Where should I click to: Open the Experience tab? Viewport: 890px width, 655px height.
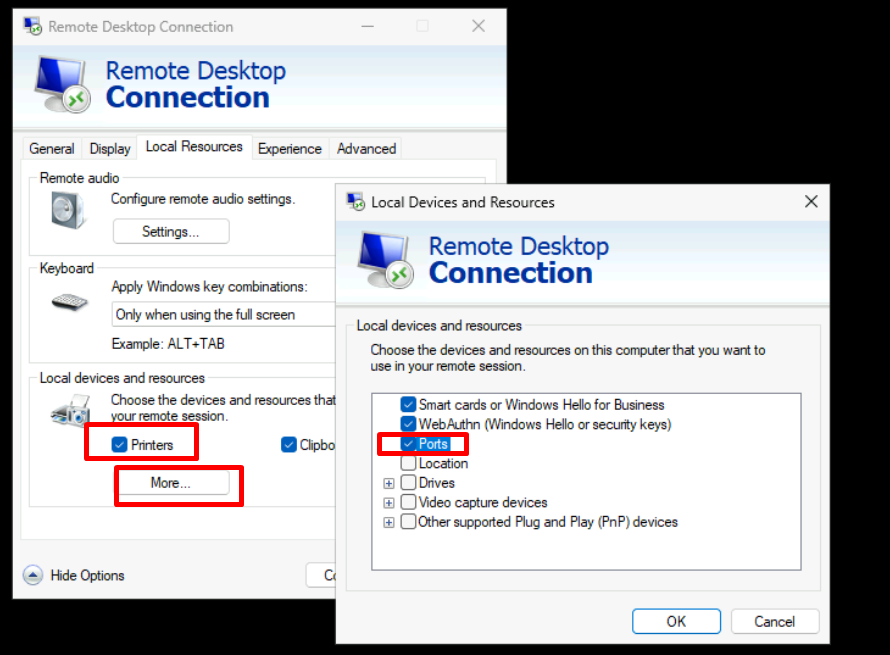point(289,149)
